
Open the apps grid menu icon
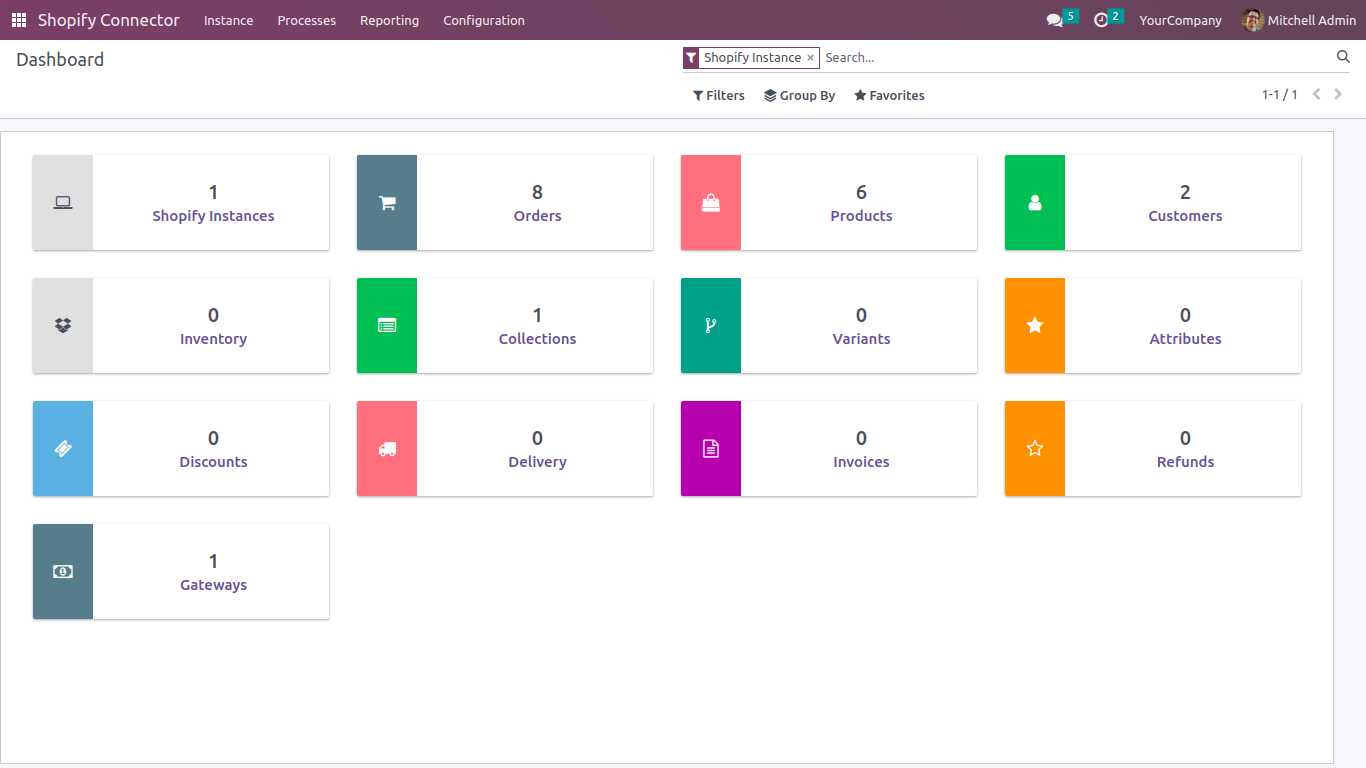pyautogui.click(x=19, y=20)
